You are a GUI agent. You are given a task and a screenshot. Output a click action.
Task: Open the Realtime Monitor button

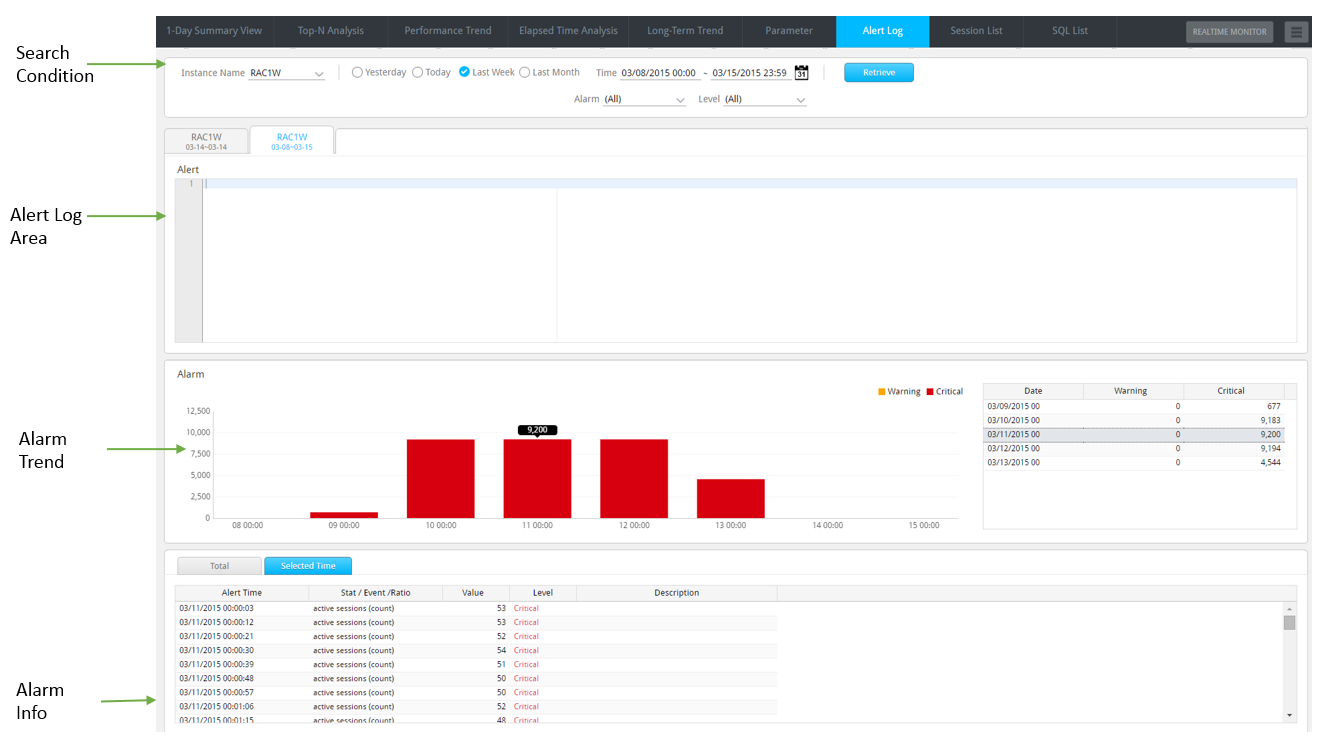point(1229,32)
